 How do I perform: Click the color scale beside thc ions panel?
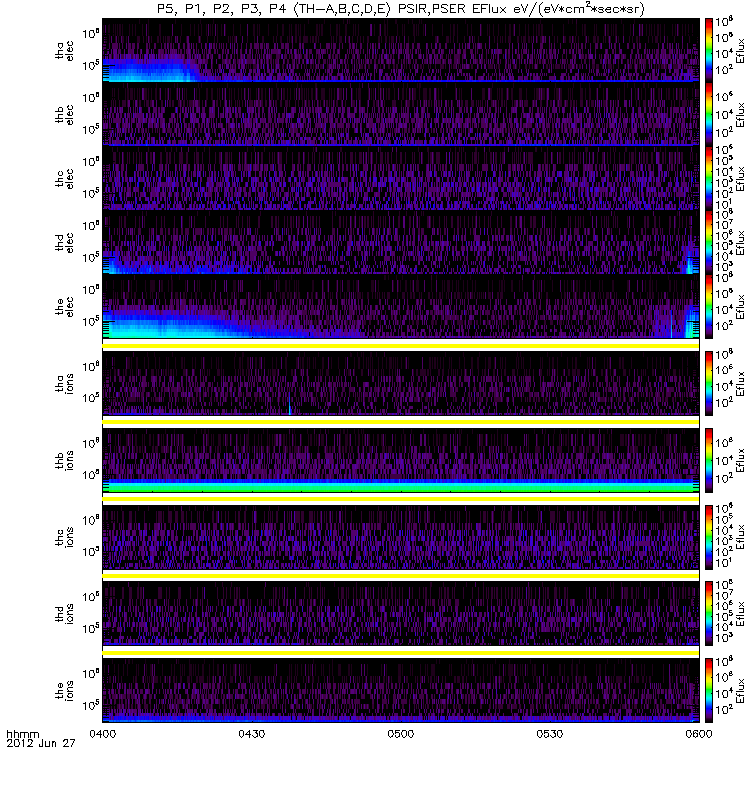point(709,537)
